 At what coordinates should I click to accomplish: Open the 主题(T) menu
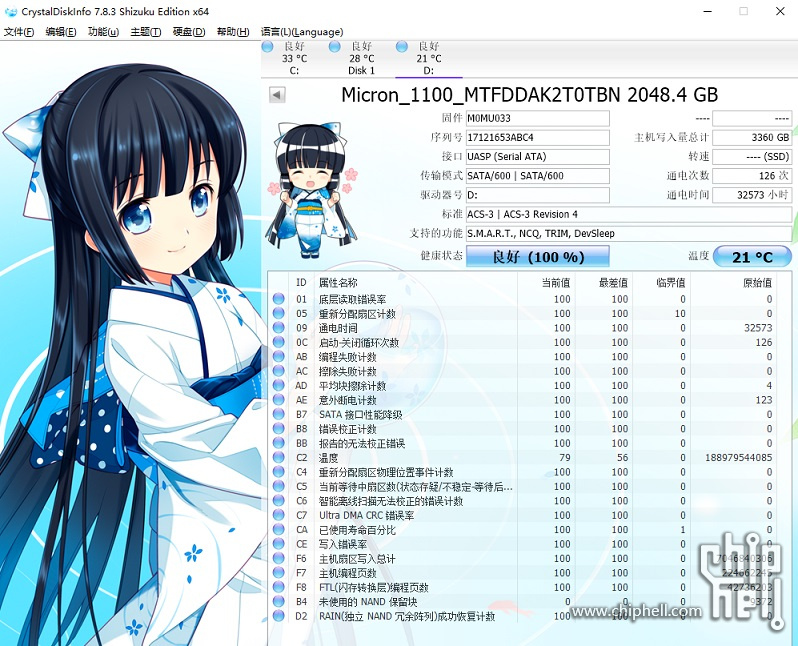tap(146, 32)
